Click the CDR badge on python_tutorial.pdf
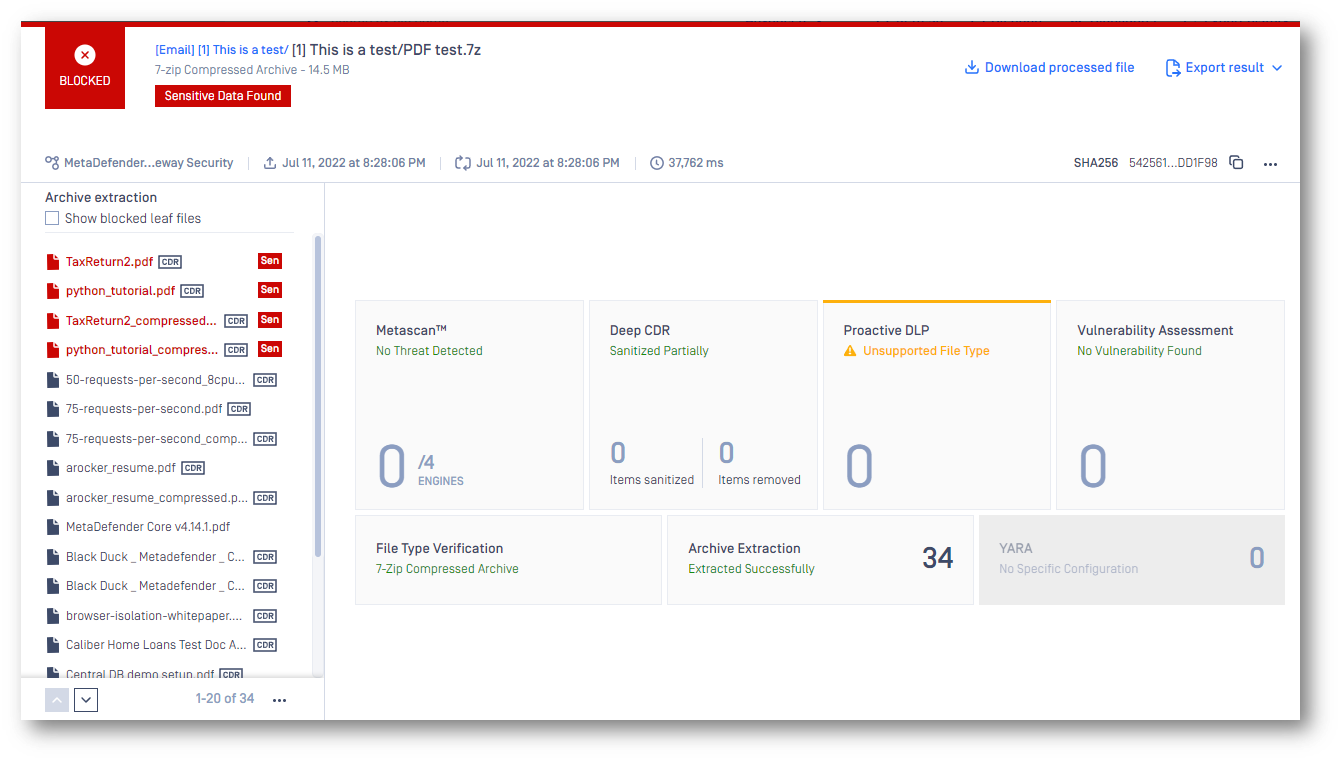1342x762 pixels. click(x=192, y=291)
